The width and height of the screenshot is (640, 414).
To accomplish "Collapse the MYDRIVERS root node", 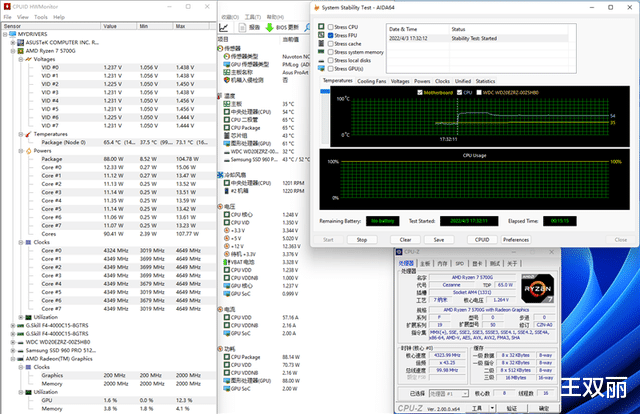I will coord(5,33).
